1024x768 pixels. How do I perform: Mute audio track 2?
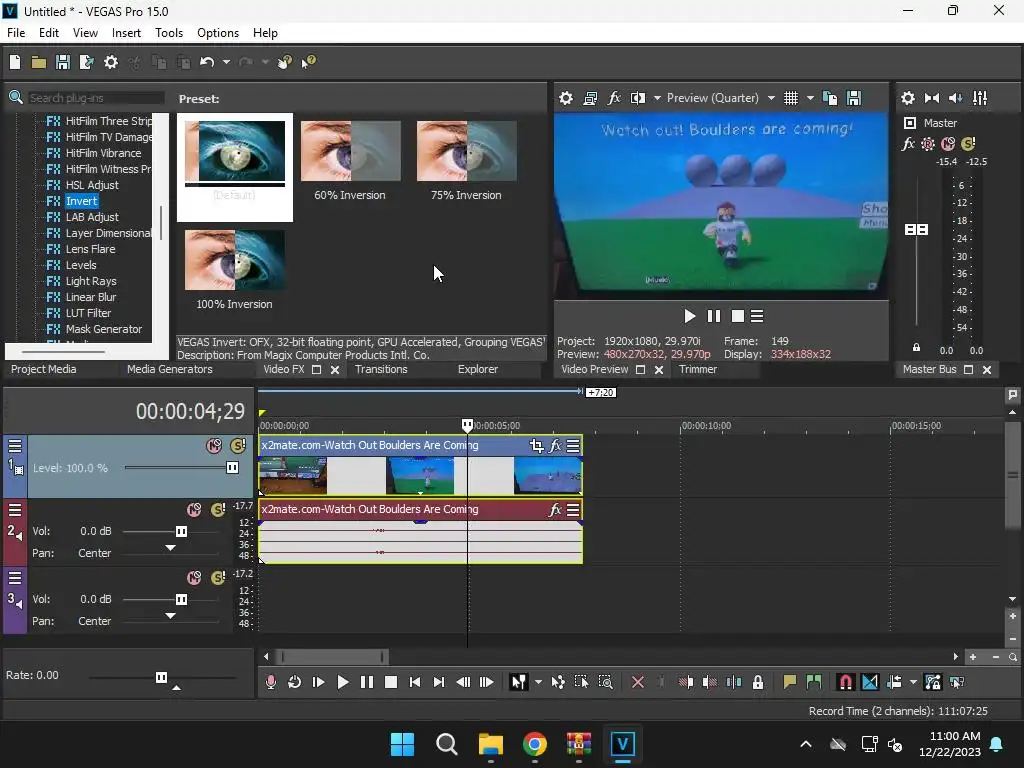pyautogui.click(x=194, y=510)
